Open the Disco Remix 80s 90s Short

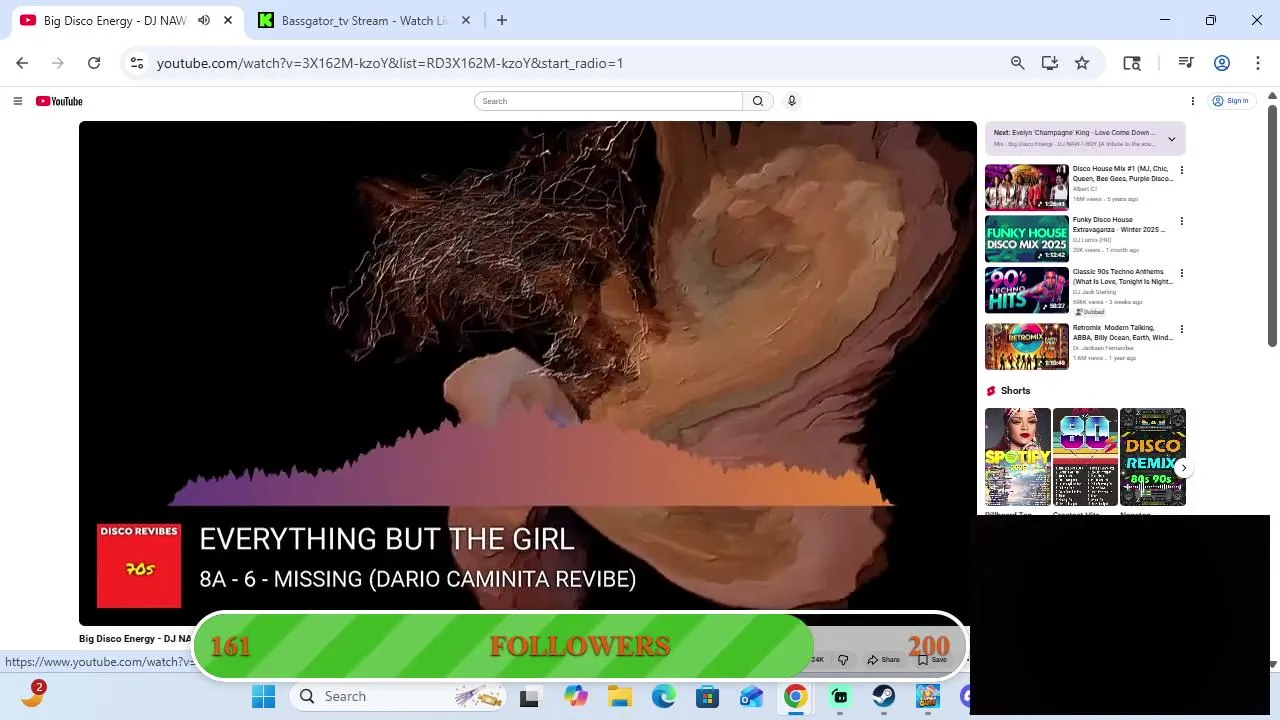[1152, 457]
